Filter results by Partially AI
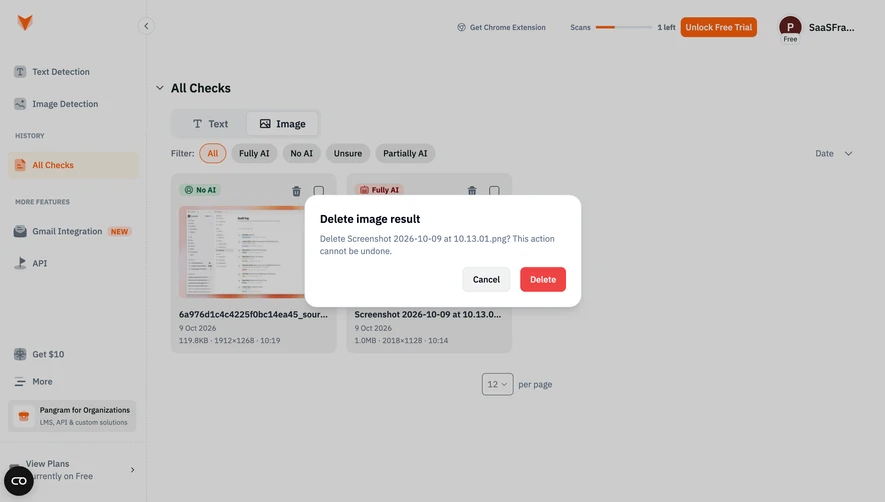 pos(405,154)
